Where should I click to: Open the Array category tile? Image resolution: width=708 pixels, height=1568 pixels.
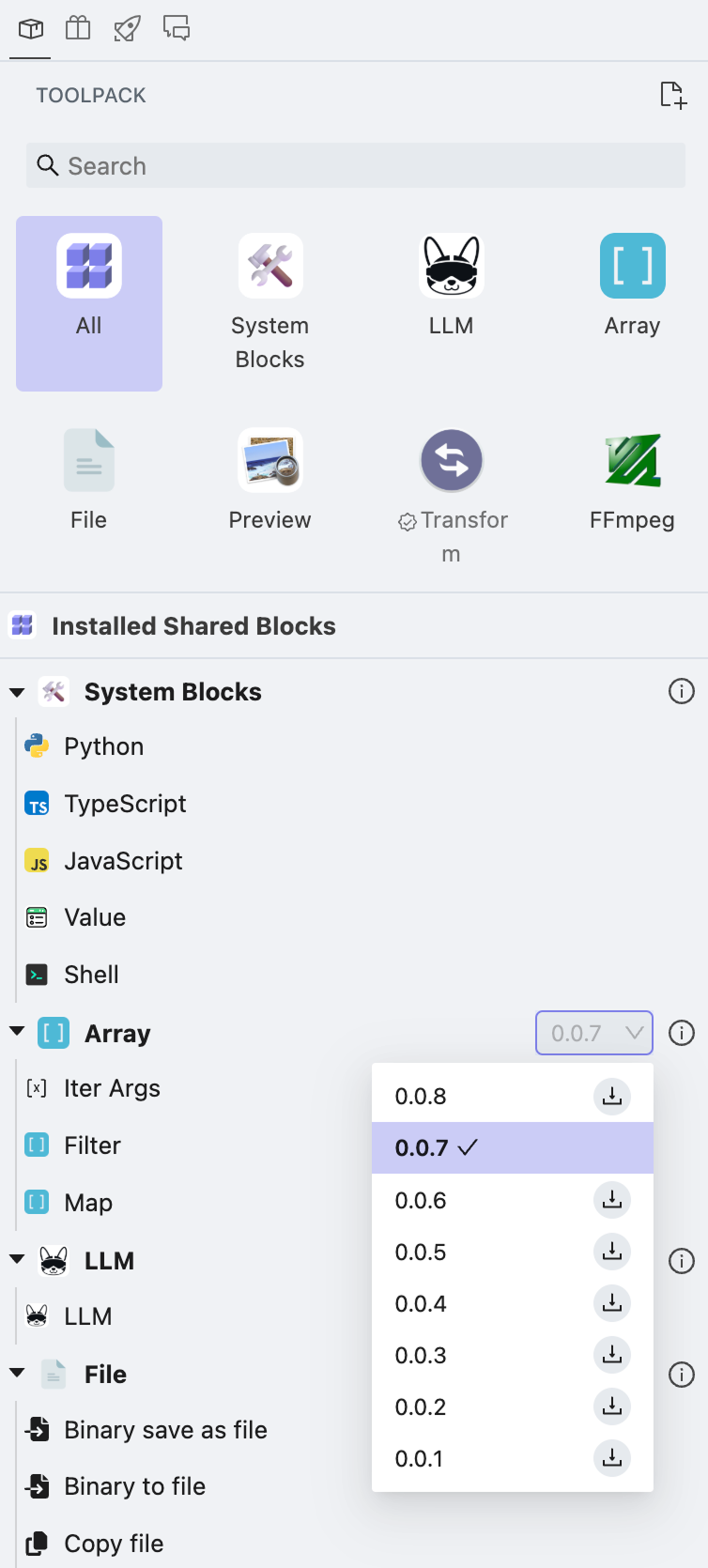(632, 267)
